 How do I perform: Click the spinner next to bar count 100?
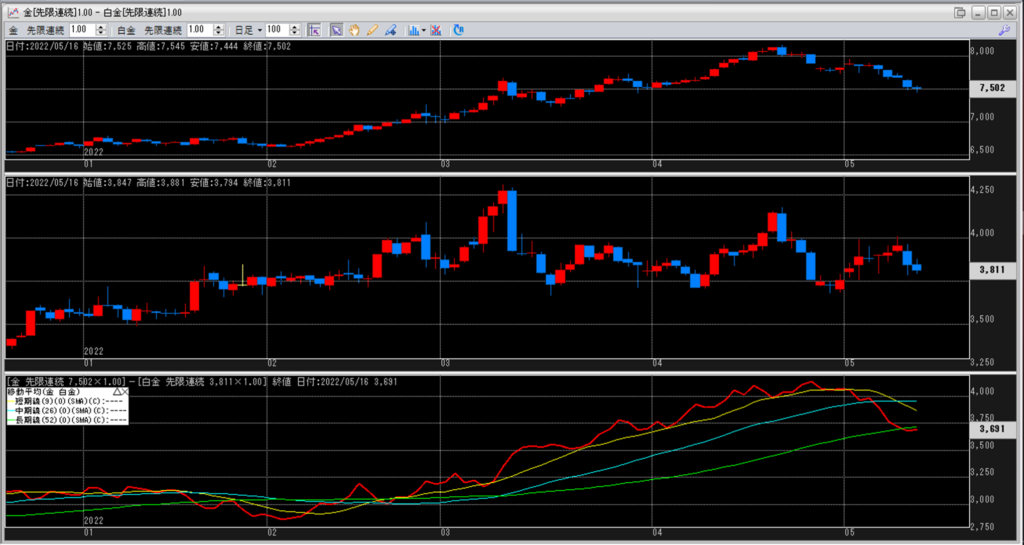pos(292,31)
